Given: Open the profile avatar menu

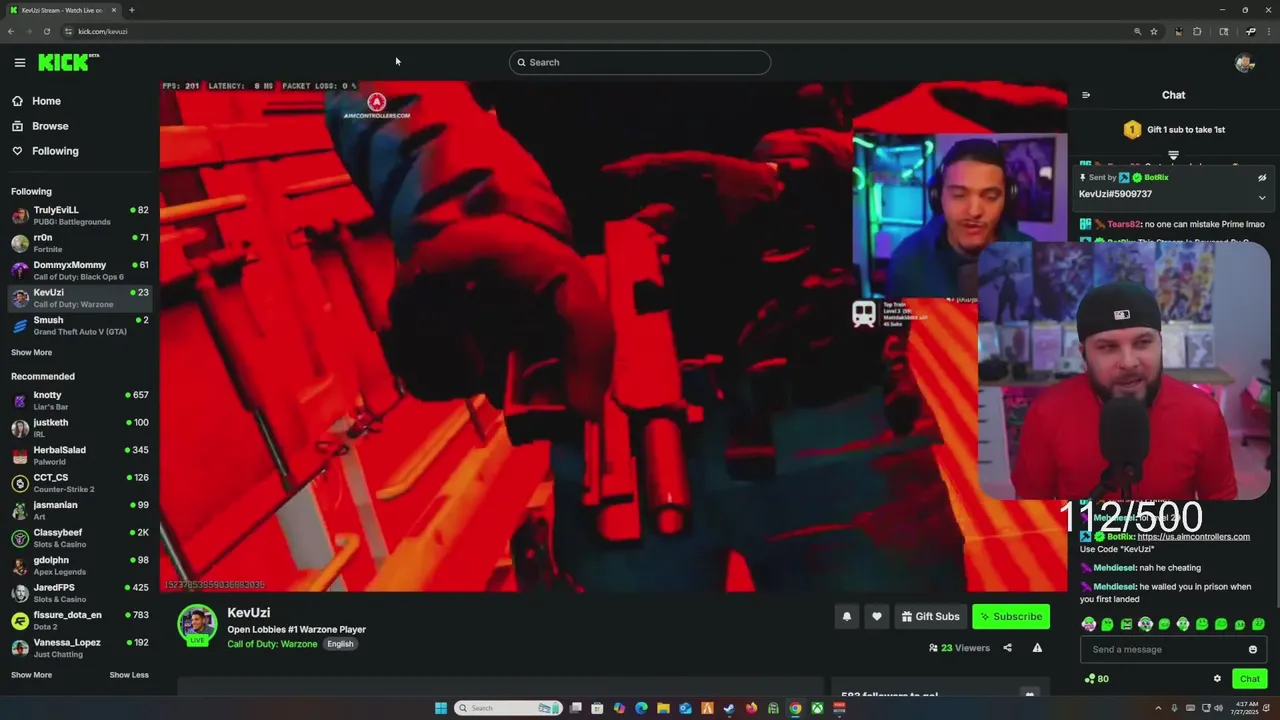Looking at the screenshot, I should pyautogui.click(x=1244, y=63).
